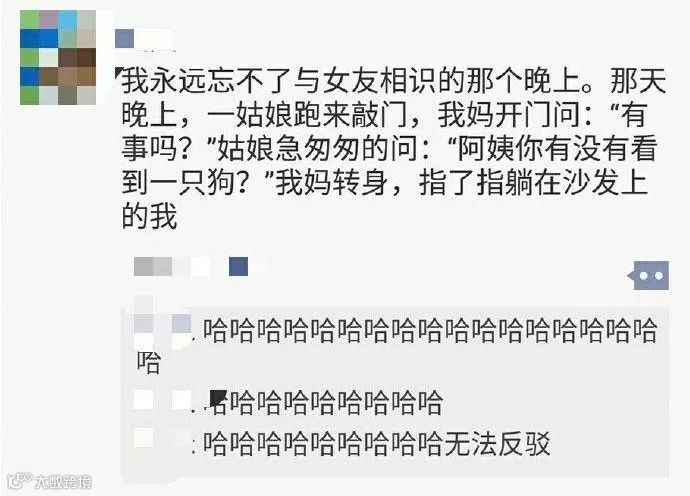Tap the white blurred block beside the timestamp
690x496 pixels.
coord(201,267)
